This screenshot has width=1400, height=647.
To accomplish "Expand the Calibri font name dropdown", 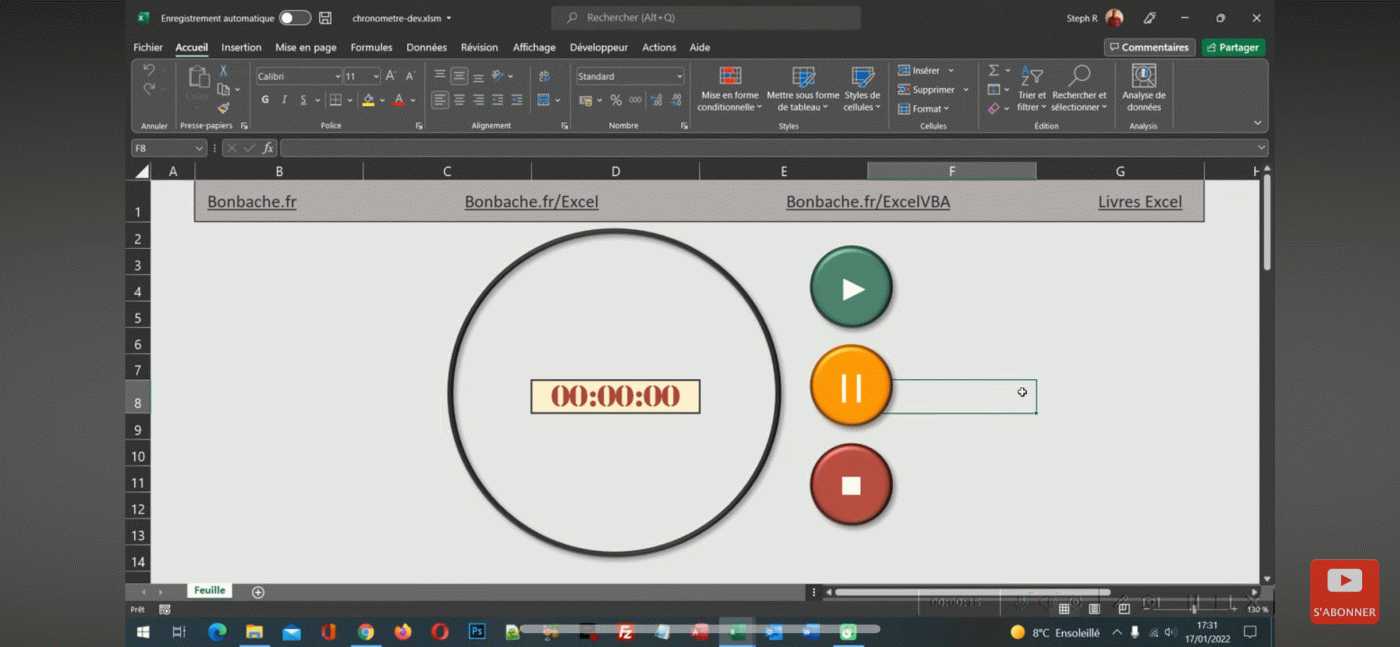I will click(x=338, y=76).
